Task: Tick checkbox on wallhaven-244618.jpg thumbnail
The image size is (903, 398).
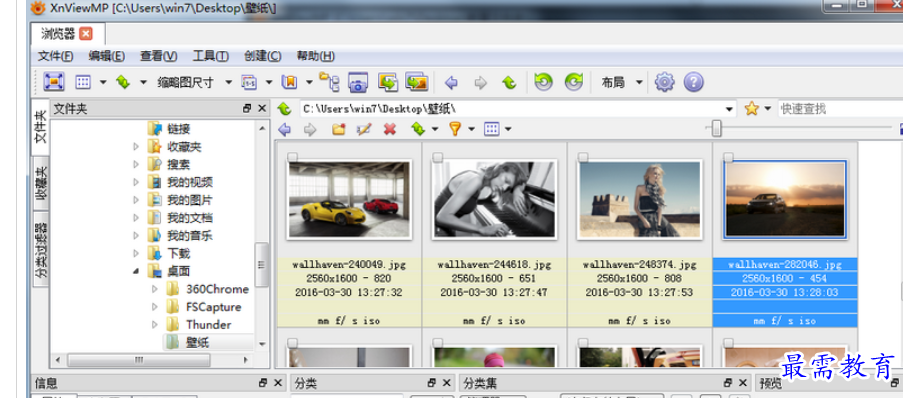Action: (438, 157)
